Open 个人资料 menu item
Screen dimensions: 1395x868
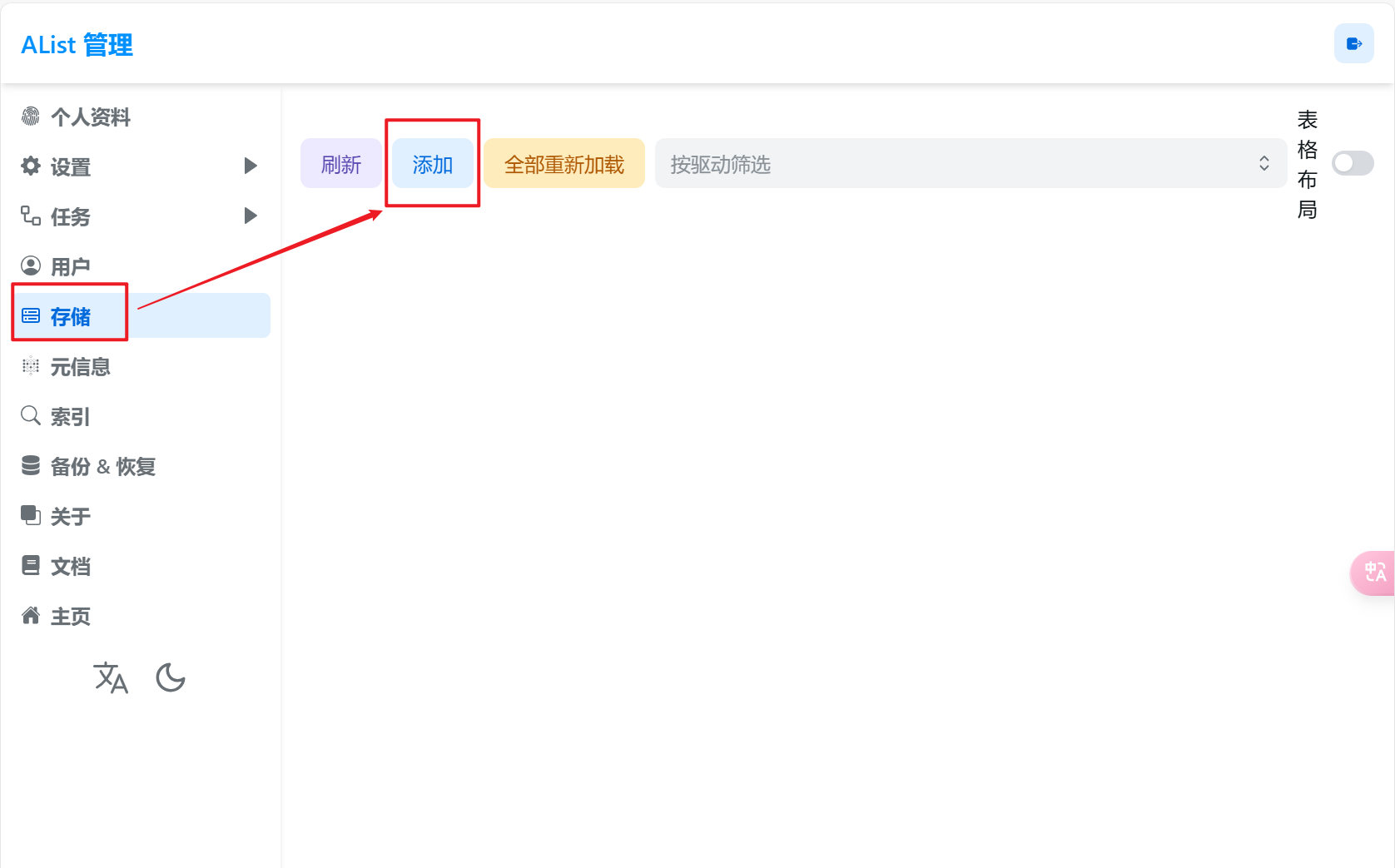(141, 117)
